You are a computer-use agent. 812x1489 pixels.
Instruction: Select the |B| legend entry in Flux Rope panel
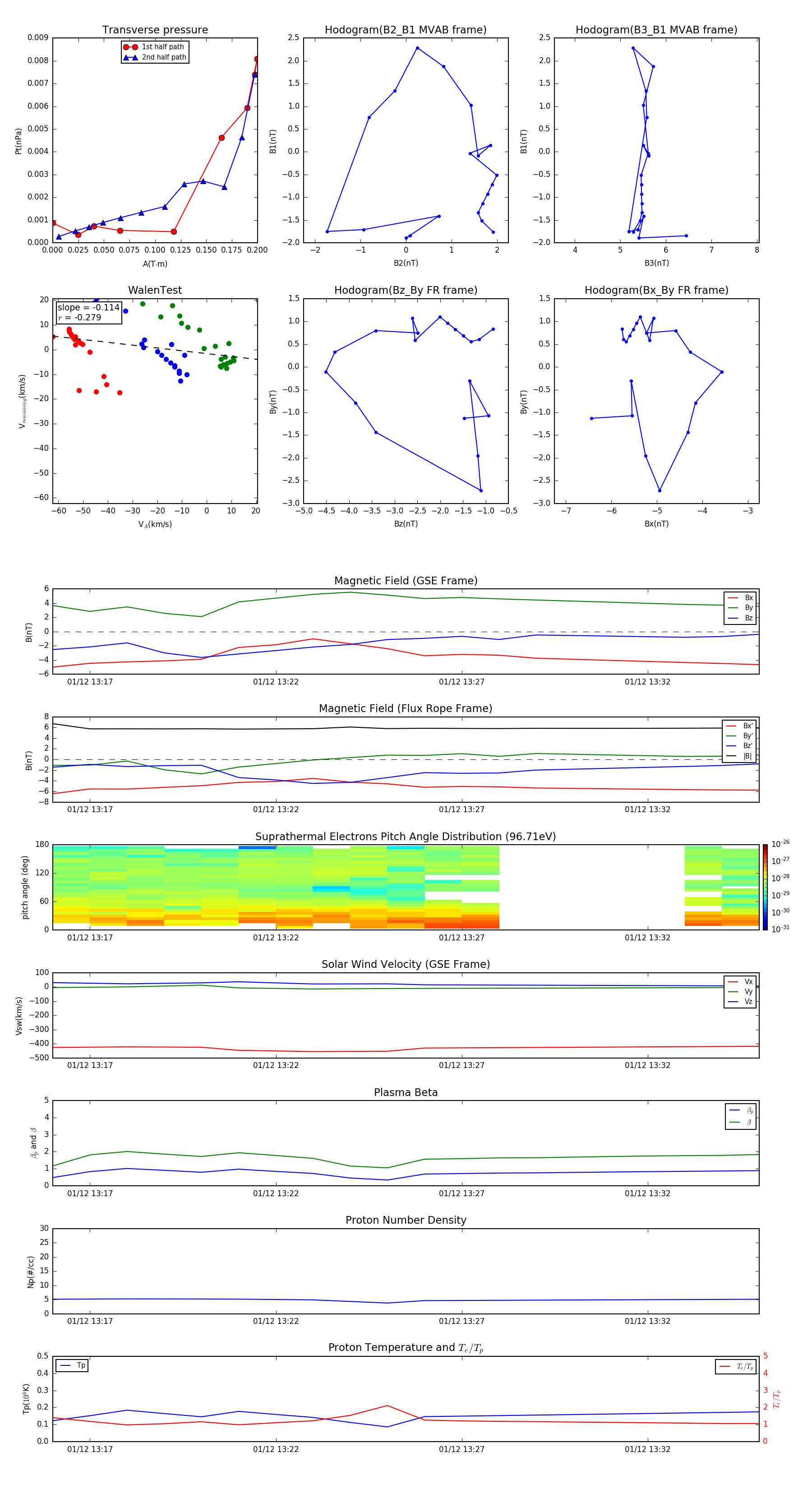click(739, 756)
